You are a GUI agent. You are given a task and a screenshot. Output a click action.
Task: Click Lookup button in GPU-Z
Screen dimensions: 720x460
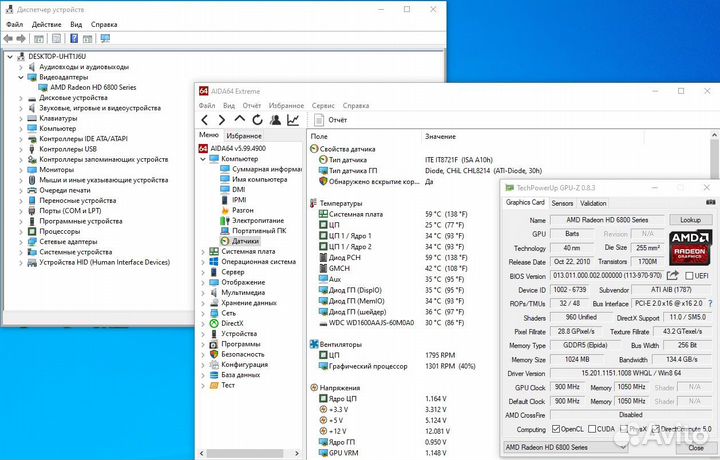690,220
